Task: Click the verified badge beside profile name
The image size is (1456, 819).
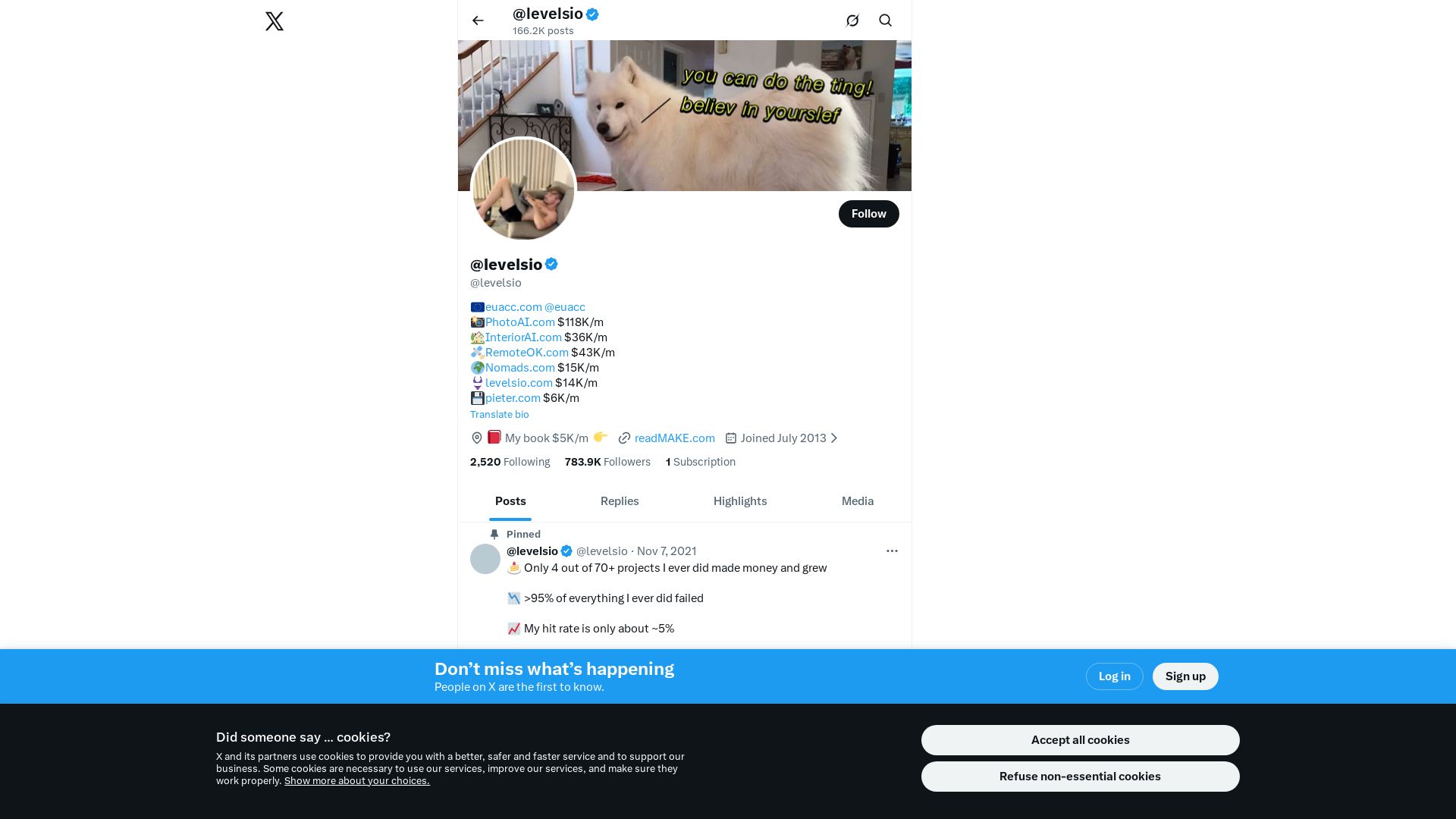Action: [x=551, y=265]
